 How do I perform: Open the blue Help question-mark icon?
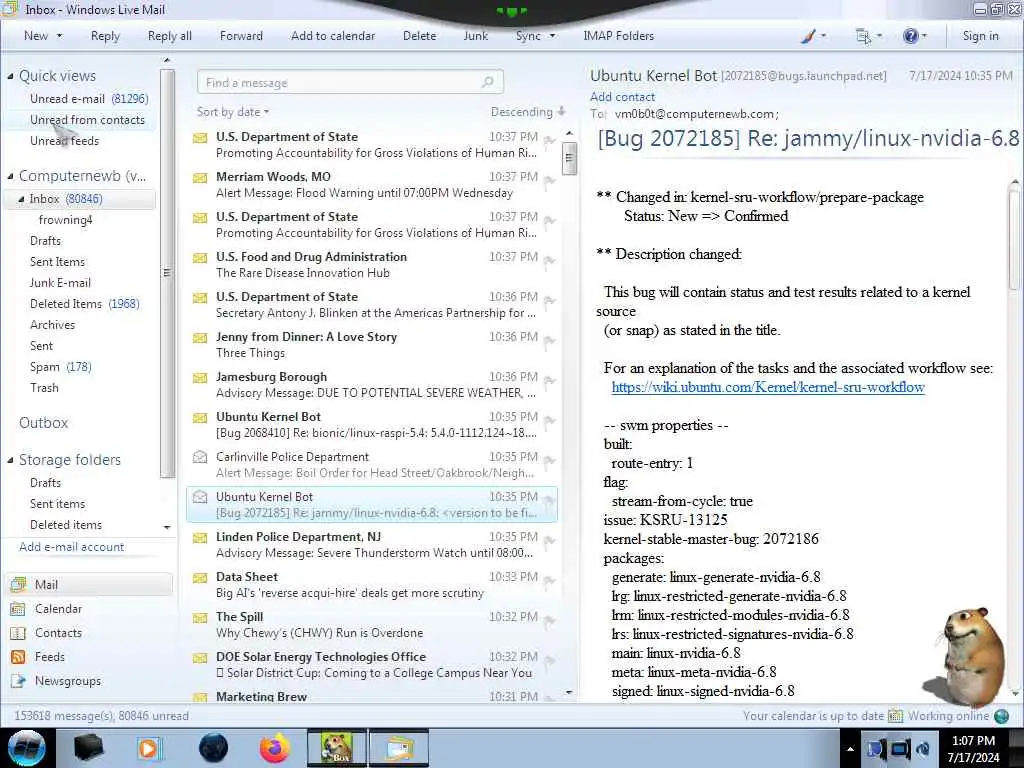tap(910, 36)
